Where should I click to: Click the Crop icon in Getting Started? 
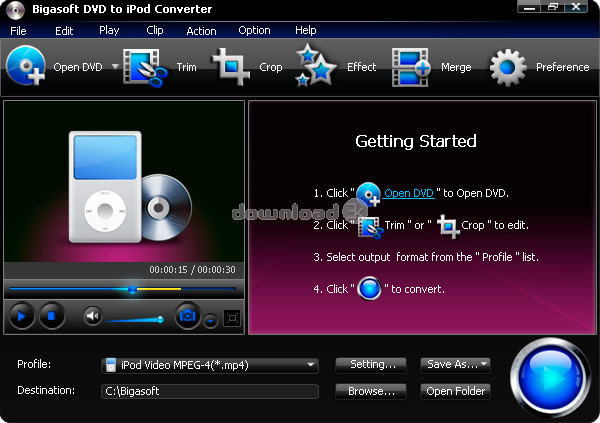click(x=448, y=226)
